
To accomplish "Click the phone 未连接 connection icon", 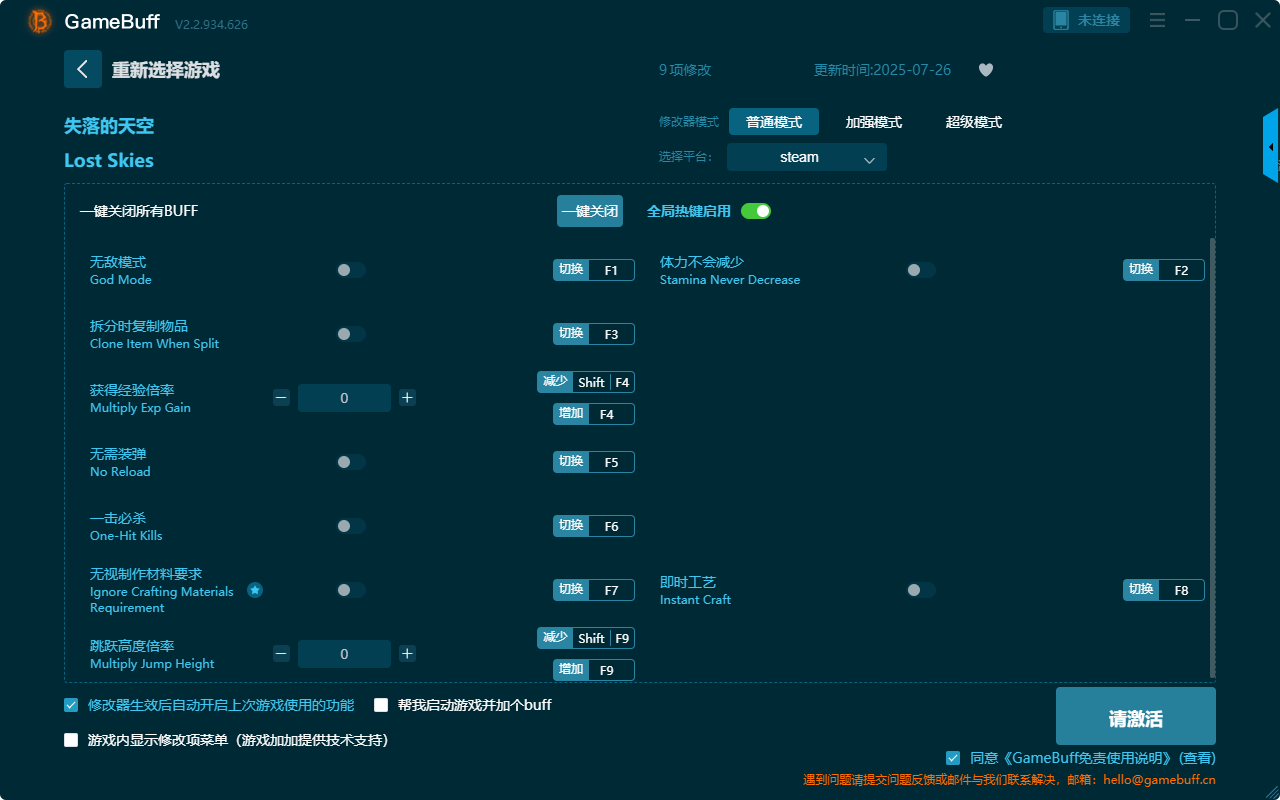I will 1087,20.
